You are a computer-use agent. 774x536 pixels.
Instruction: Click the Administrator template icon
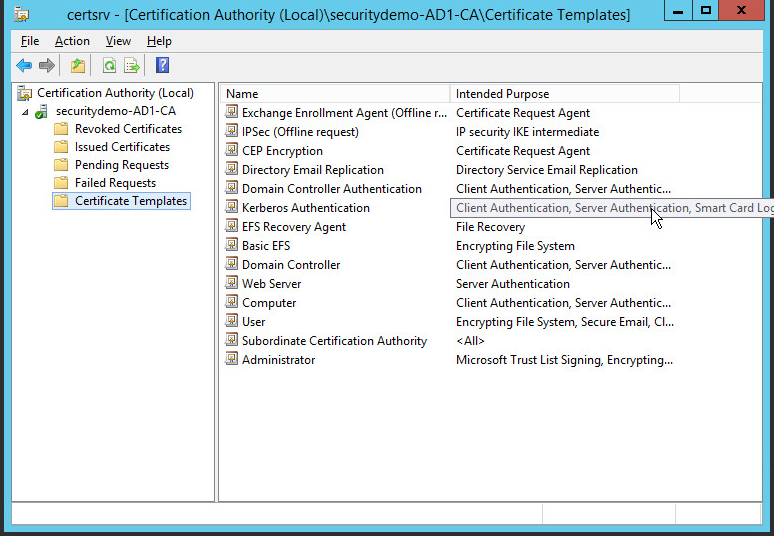(232, 359)
